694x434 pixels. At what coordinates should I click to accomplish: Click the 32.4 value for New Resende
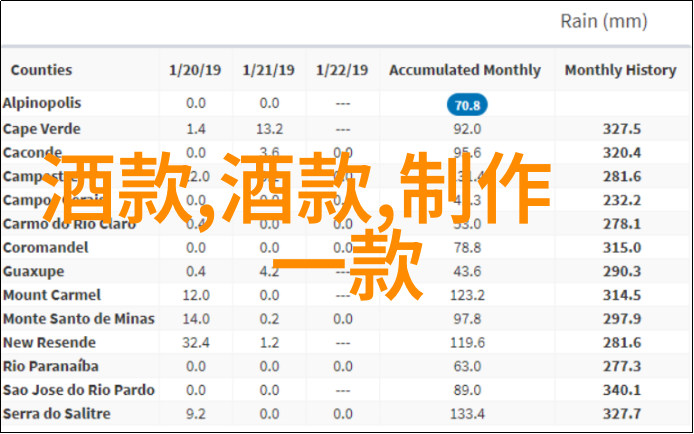point(196,342)
